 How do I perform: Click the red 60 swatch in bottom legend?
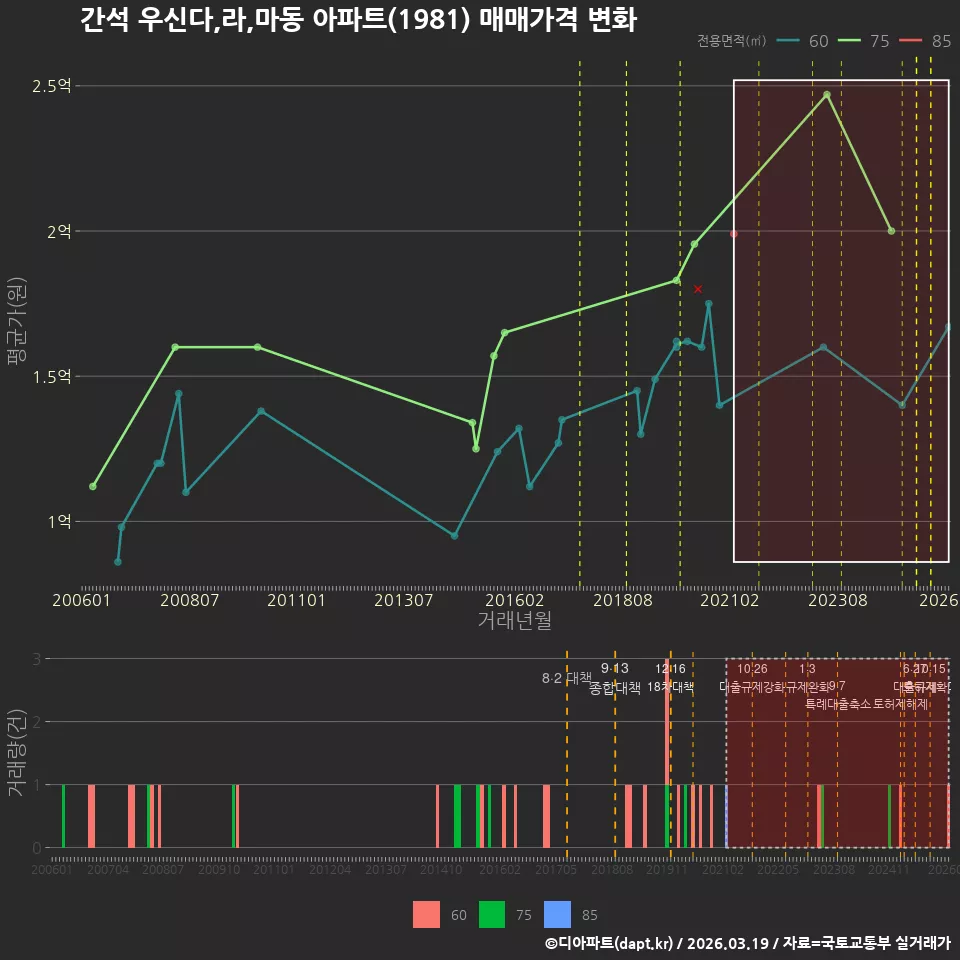(x=426, y=915)
